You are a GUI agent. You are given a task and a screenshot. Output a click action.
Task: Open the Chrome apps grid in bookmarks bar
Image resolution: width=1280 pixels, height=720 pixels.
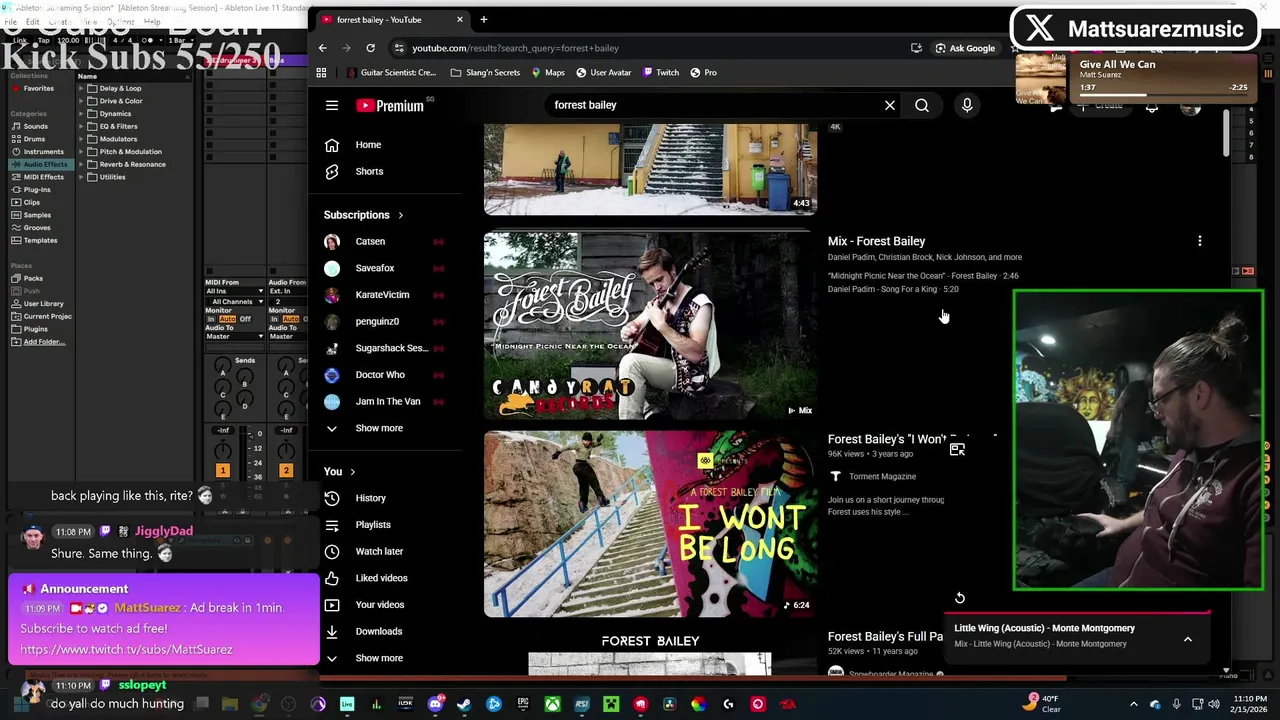321,73
